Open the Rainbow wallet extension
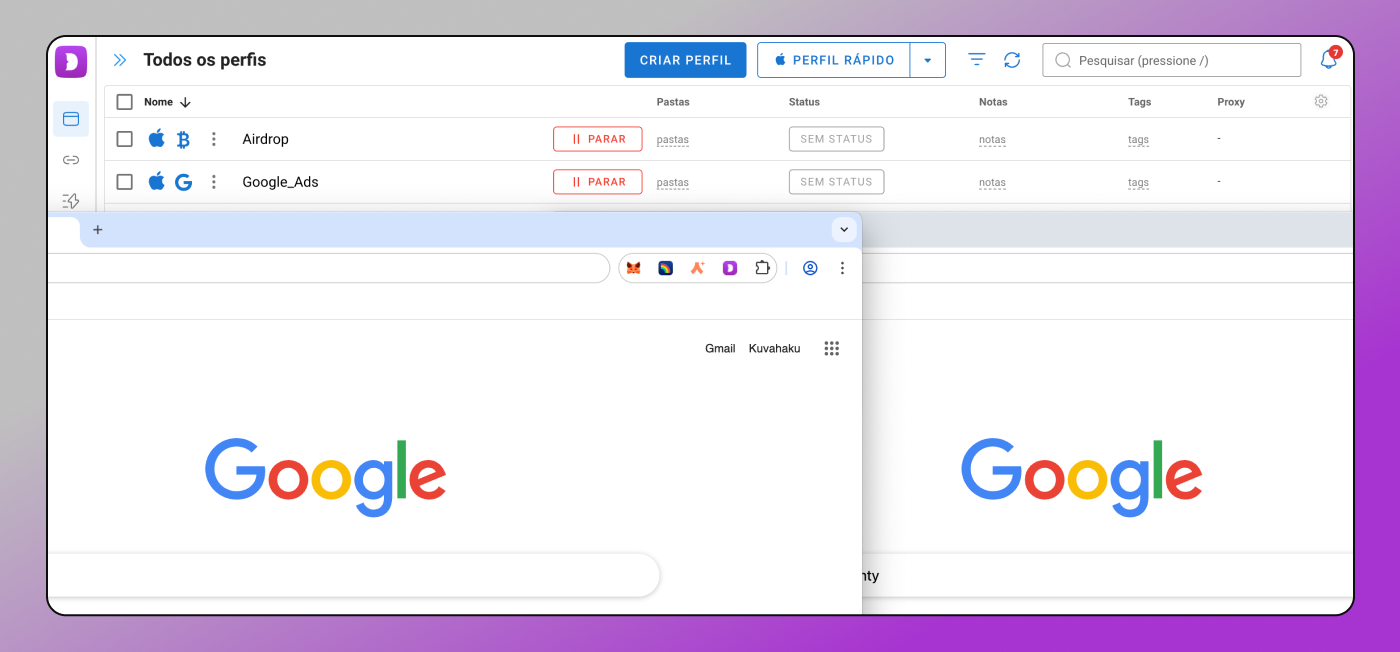Screen dimensions: 1400x652 click(x=665, y=268)
